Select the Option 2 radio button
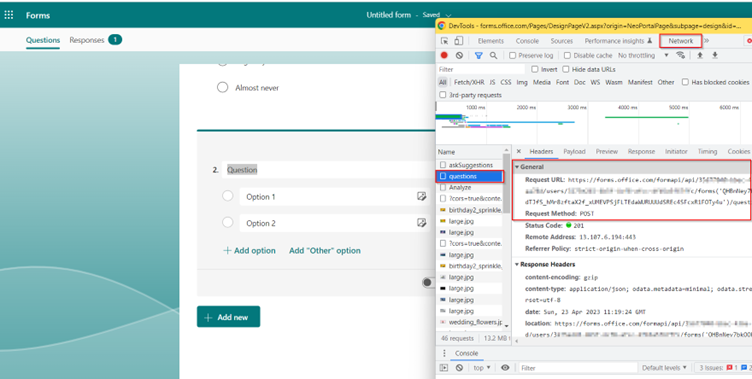This screenshot has height=379, width=752. point(228,222)
